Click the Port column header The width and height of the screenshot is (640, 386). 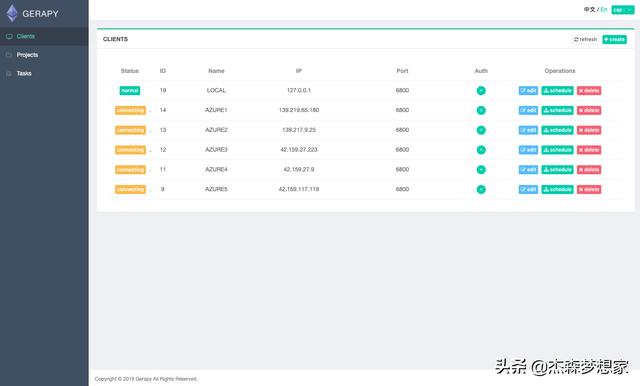(x=402, y=71)
